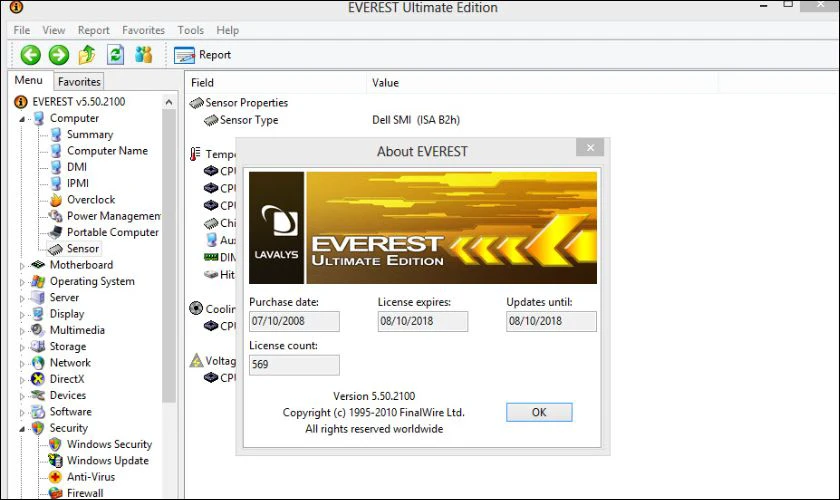The image size is (840, 500).
Task: Collapse the Computer tree node
Action: tap(22, 119)
